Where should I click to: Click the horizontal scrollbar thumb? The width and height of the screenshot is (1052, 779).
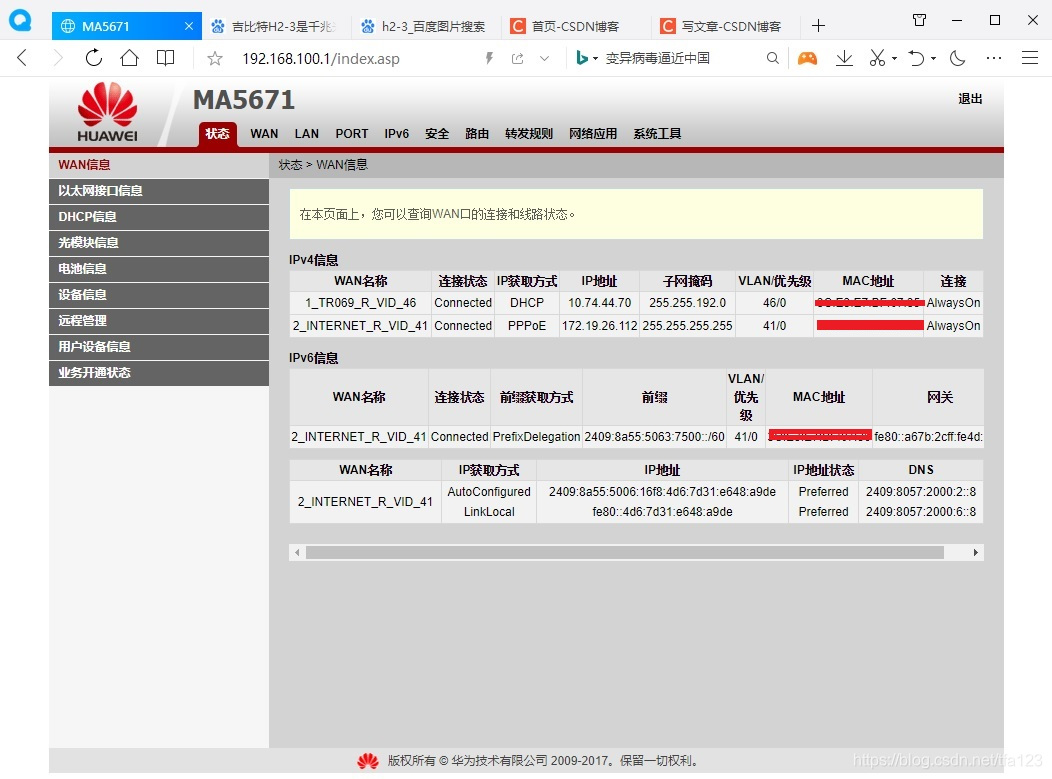tap(625, 553)
